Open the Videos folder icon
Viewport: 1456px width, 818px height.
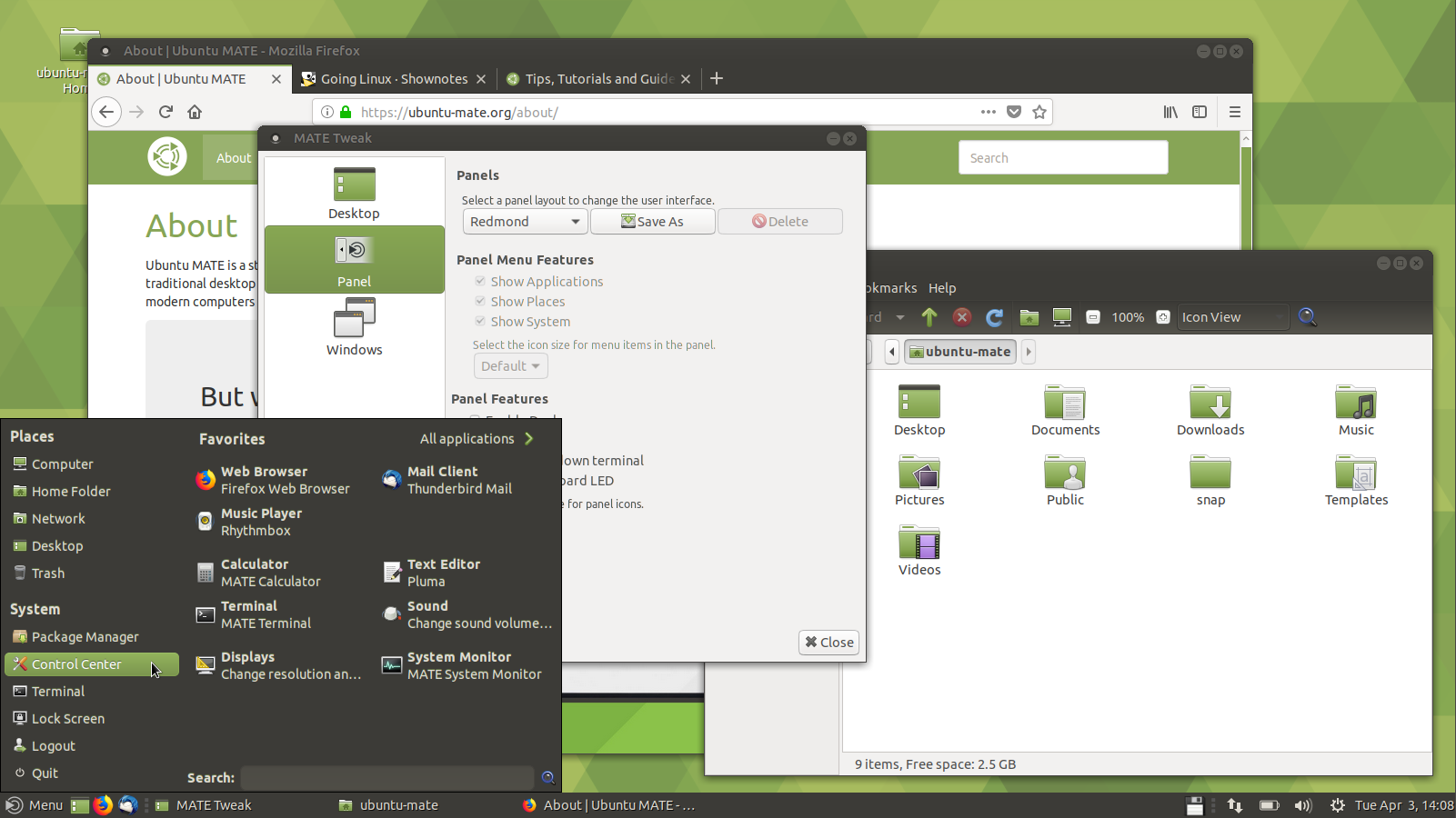(x=919, y=551)
